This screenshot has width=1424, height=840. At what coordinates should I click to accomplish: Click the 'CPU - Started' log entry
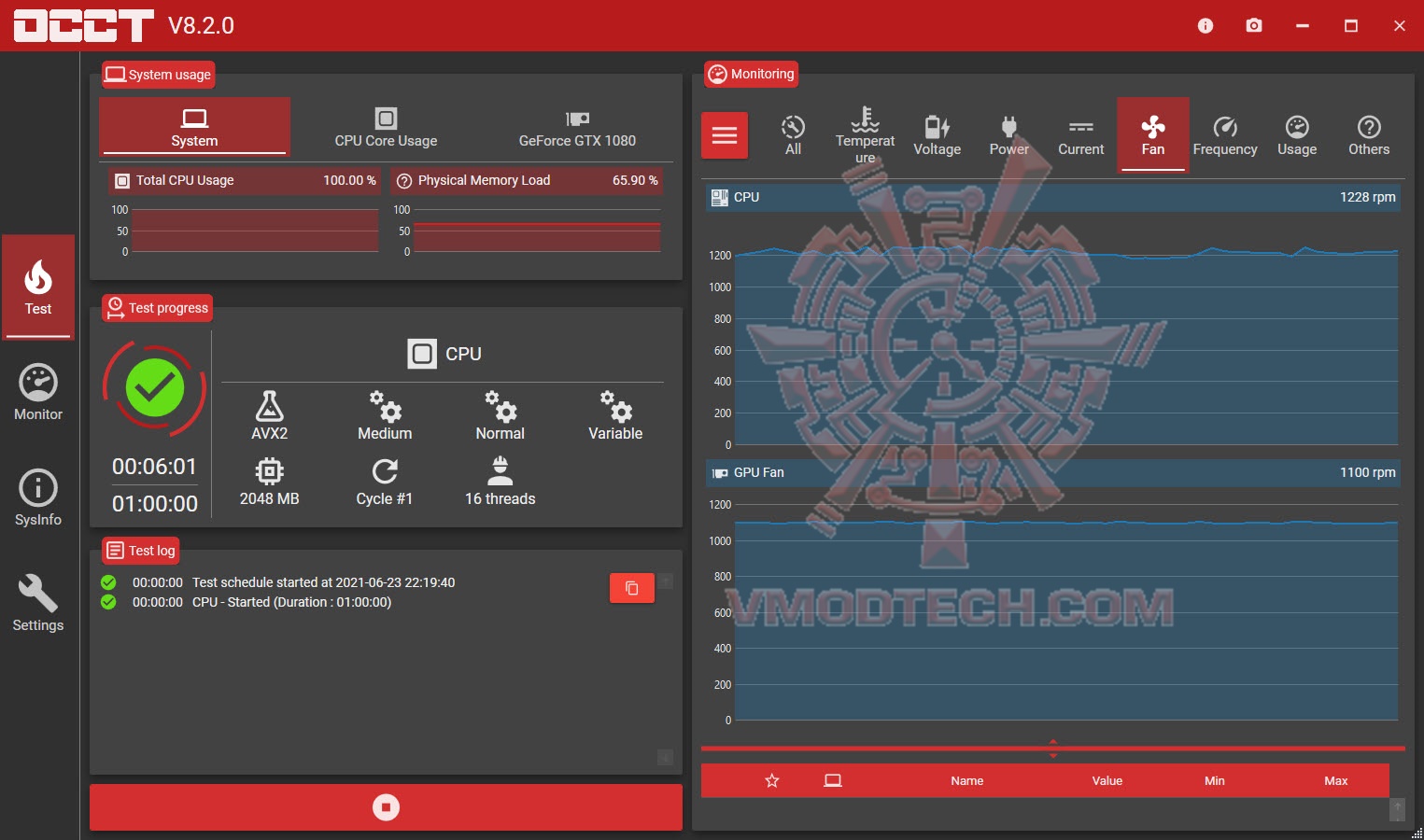(x=291, y=602)
